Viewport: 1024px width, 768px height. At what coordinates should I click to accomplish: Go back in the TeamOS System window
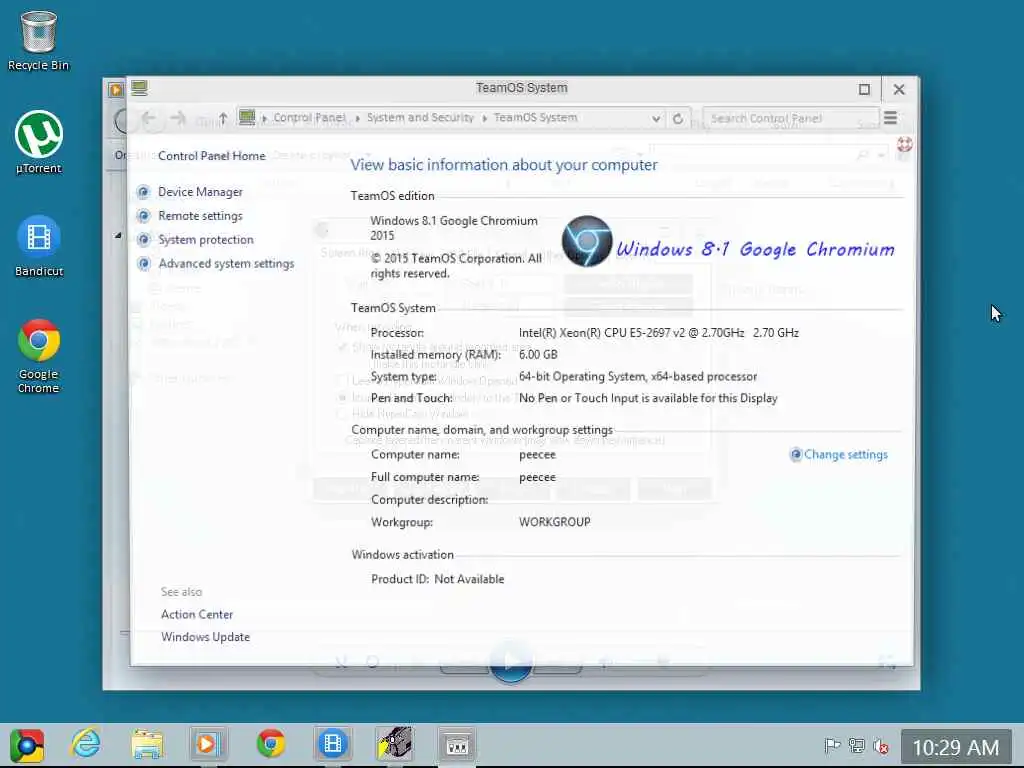click(x=149, y=119)
